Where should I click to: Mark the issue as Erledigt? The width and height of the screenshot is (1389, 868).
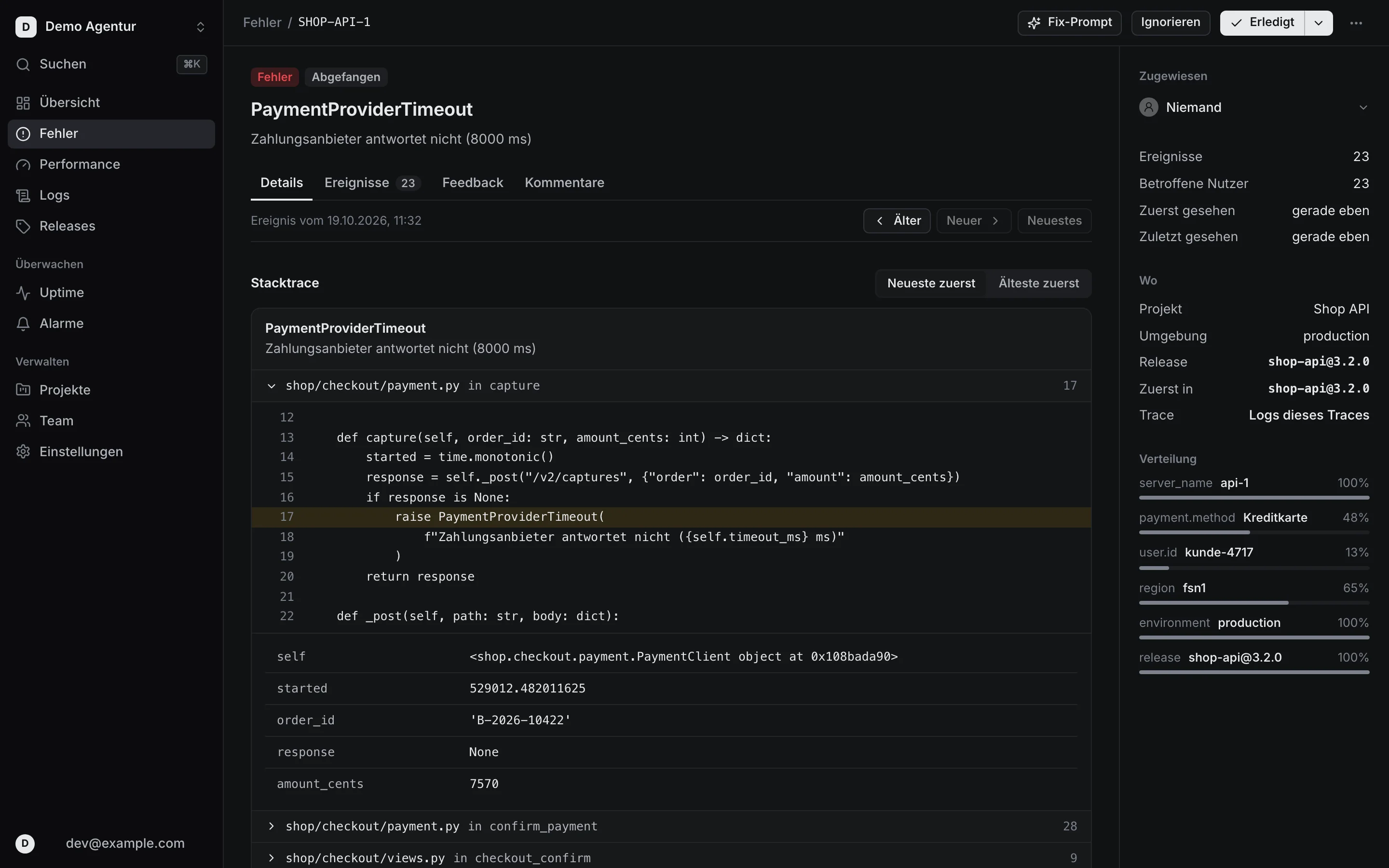click(1262, 23)
